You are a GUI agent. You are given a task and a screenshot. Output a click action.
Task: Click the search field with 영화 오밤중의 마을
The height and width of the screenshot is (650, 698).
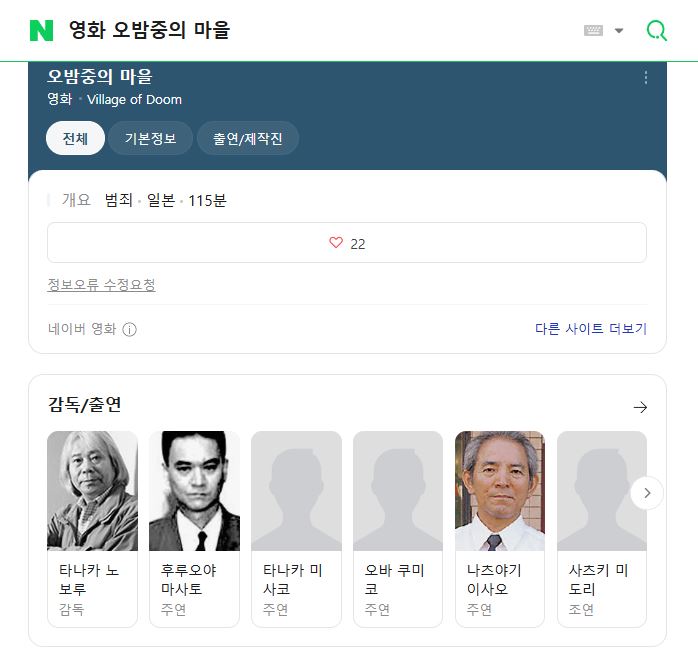click(x=312, y=30)
